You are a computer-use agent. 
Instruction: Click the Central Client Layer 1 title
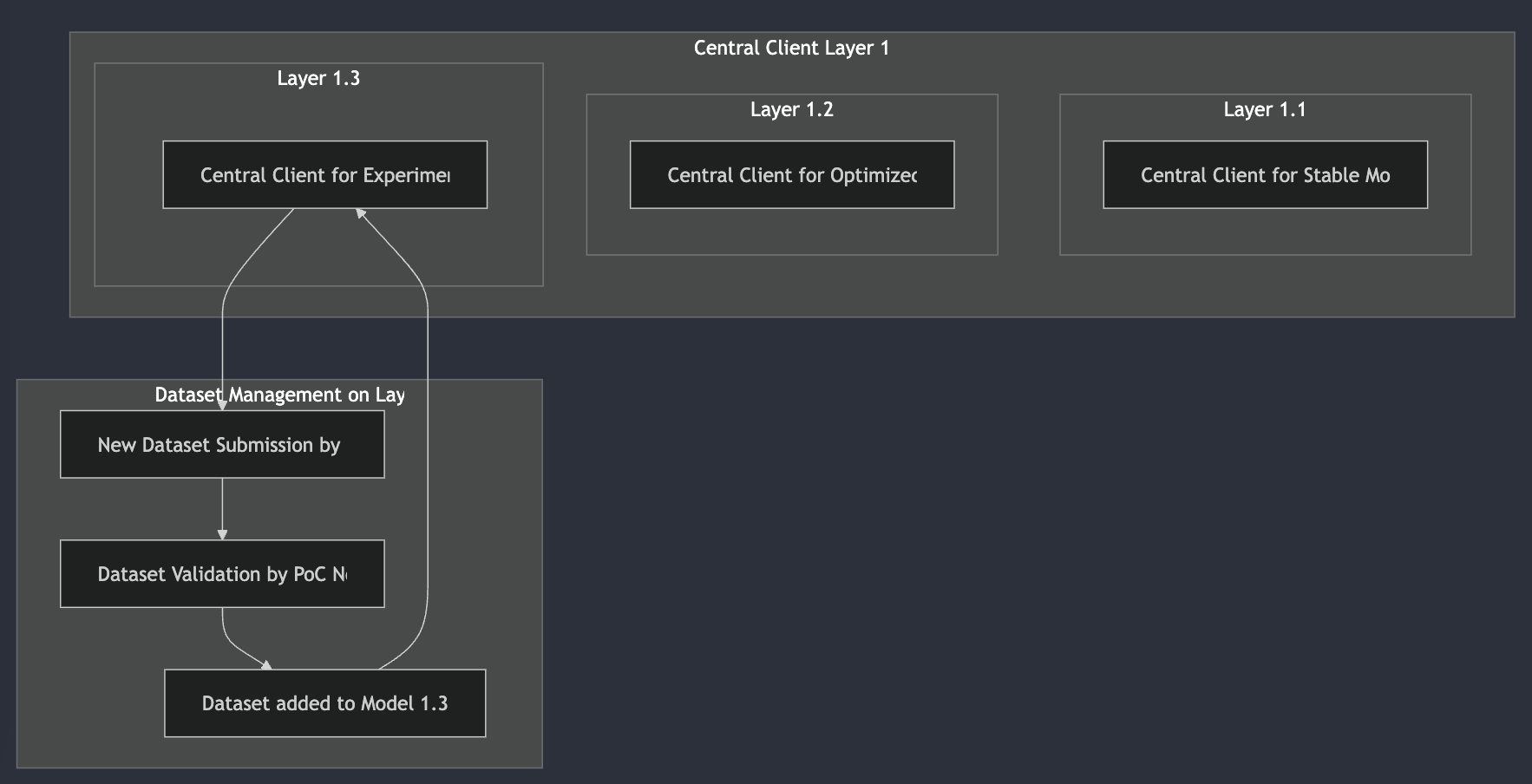click(x=791, y=48)
